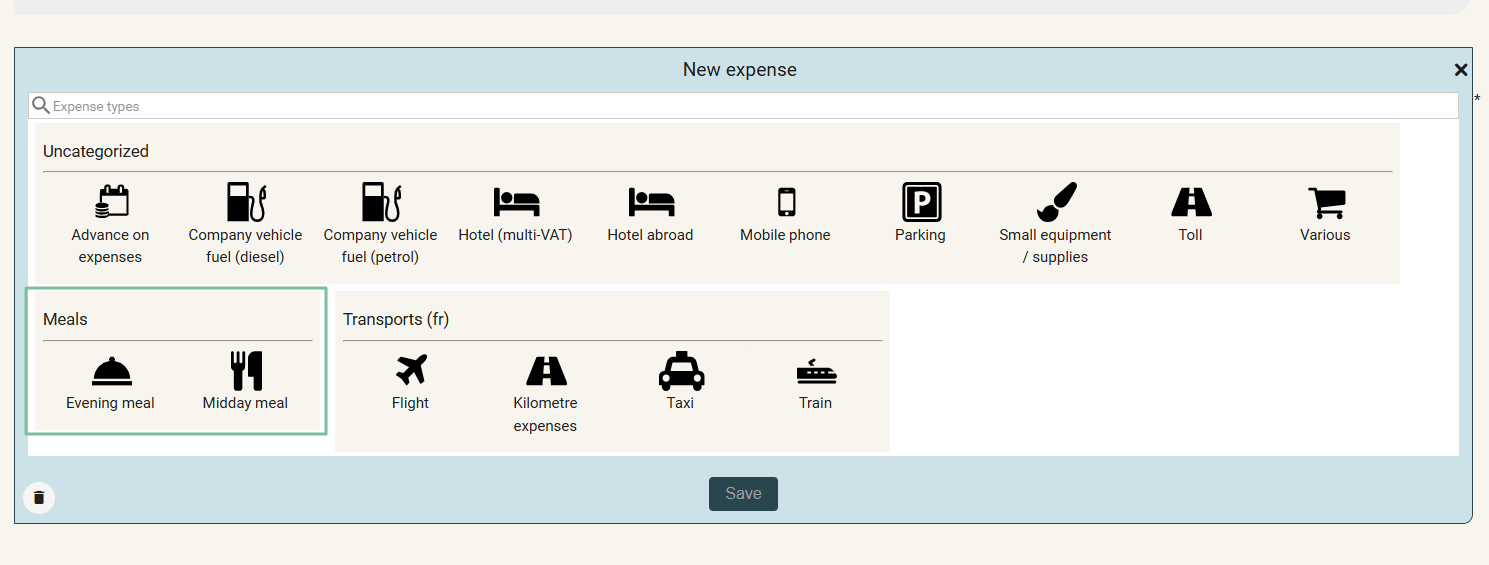Choose Company vehicle fuel (diesel) expense
The image size is (1489, 565).
coord(245,203)
